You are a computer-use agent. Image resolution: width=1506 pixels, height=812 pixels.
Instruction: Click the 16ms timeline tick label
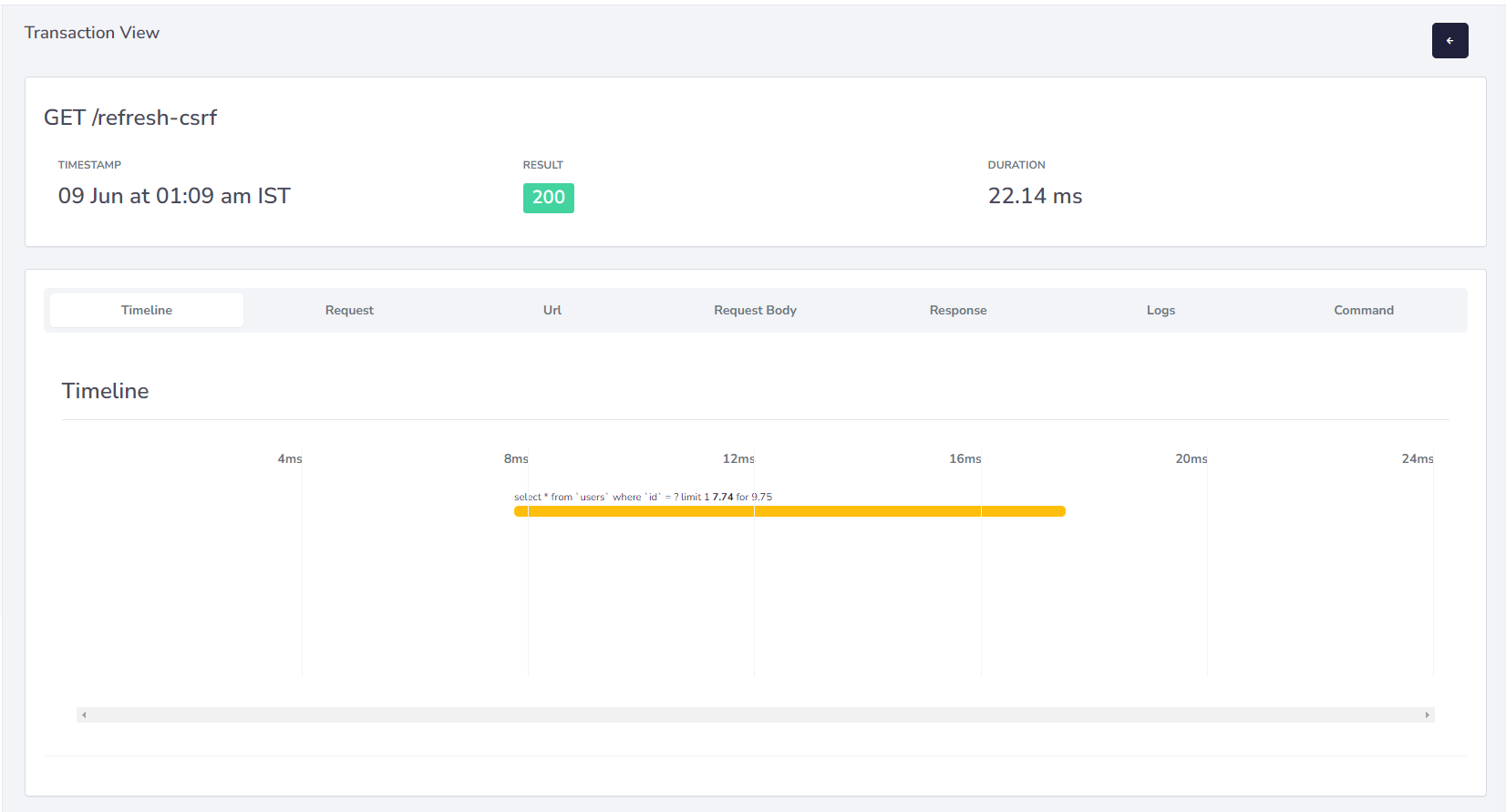(x=965, y=458)
